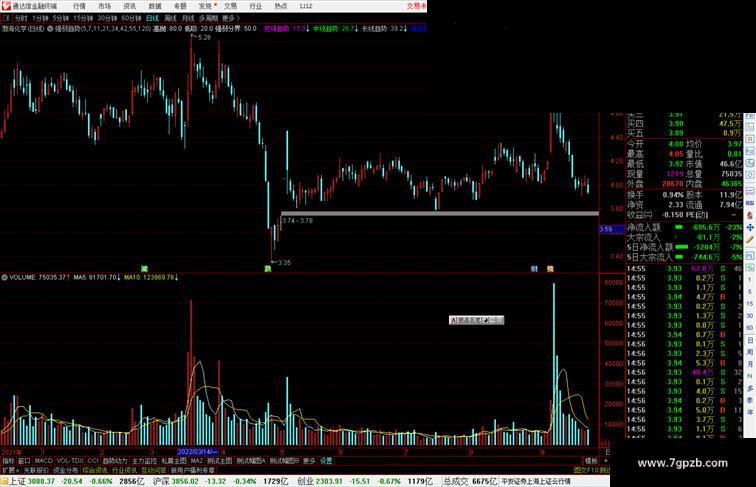Open the 行情 menu
The width and height of the screenshot is (756, 487).
[79, 6]
